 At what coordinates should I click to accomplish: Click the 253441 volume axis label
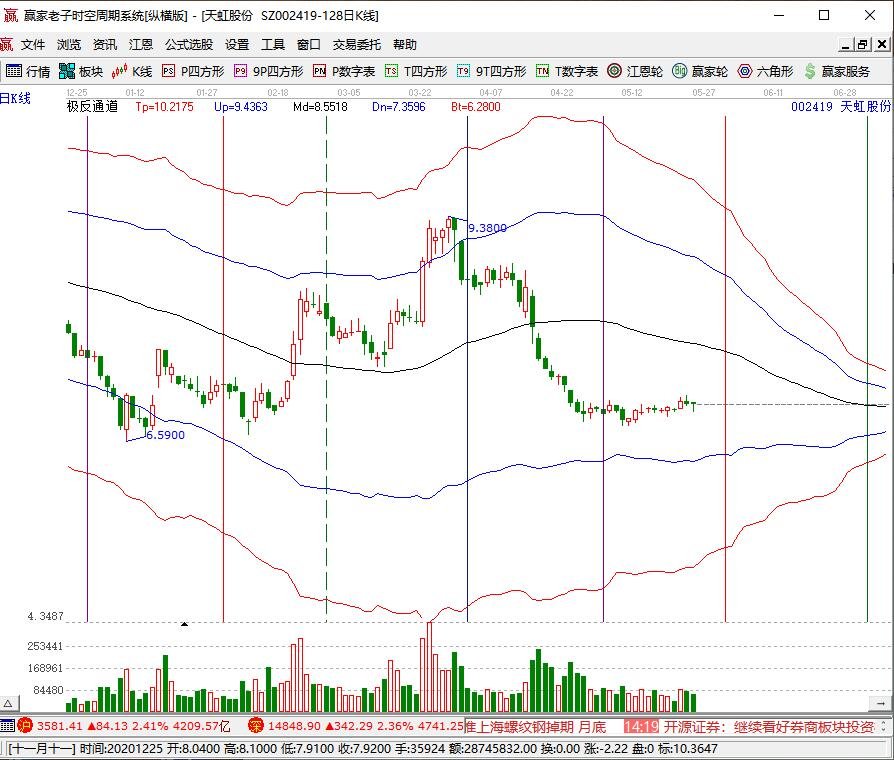click(45, 646)
